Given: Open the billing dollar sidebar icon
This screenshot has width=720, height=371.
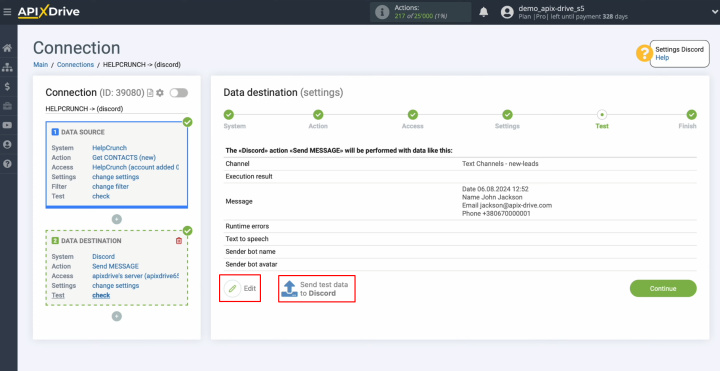Looking at the screenshot, I should pyautogui.click(x=7, y=87).
